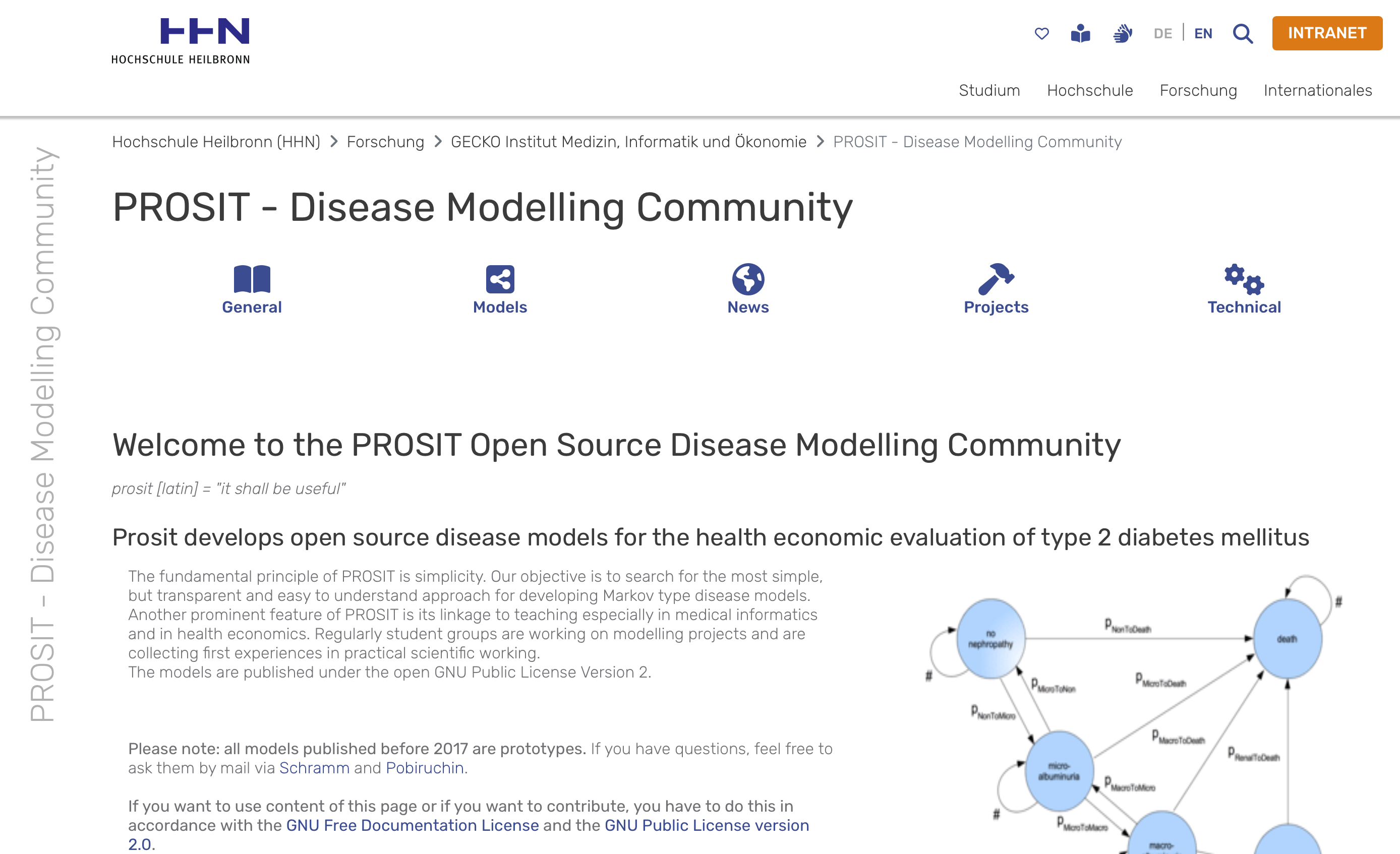
Task: Open the GNU Free Documentation License link
Action: pos(412,825)
